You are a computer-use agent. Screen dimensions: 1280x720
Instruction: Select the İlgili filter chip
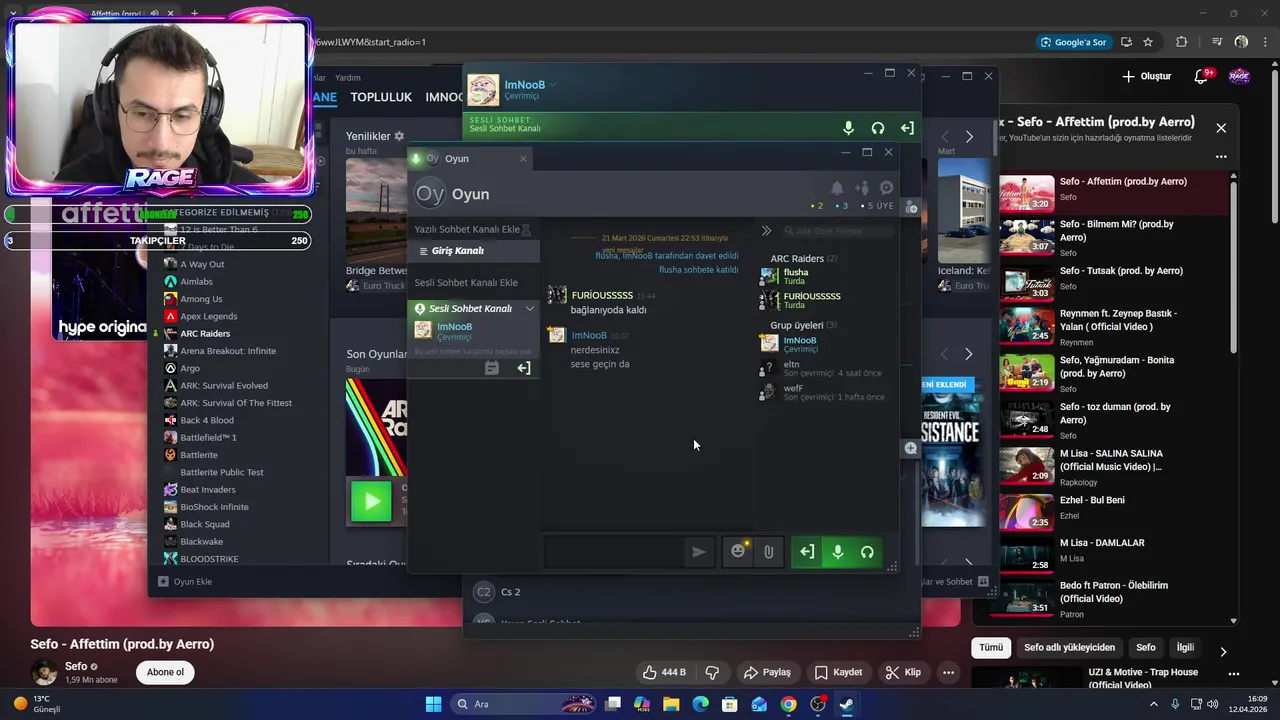[1185, 647]
